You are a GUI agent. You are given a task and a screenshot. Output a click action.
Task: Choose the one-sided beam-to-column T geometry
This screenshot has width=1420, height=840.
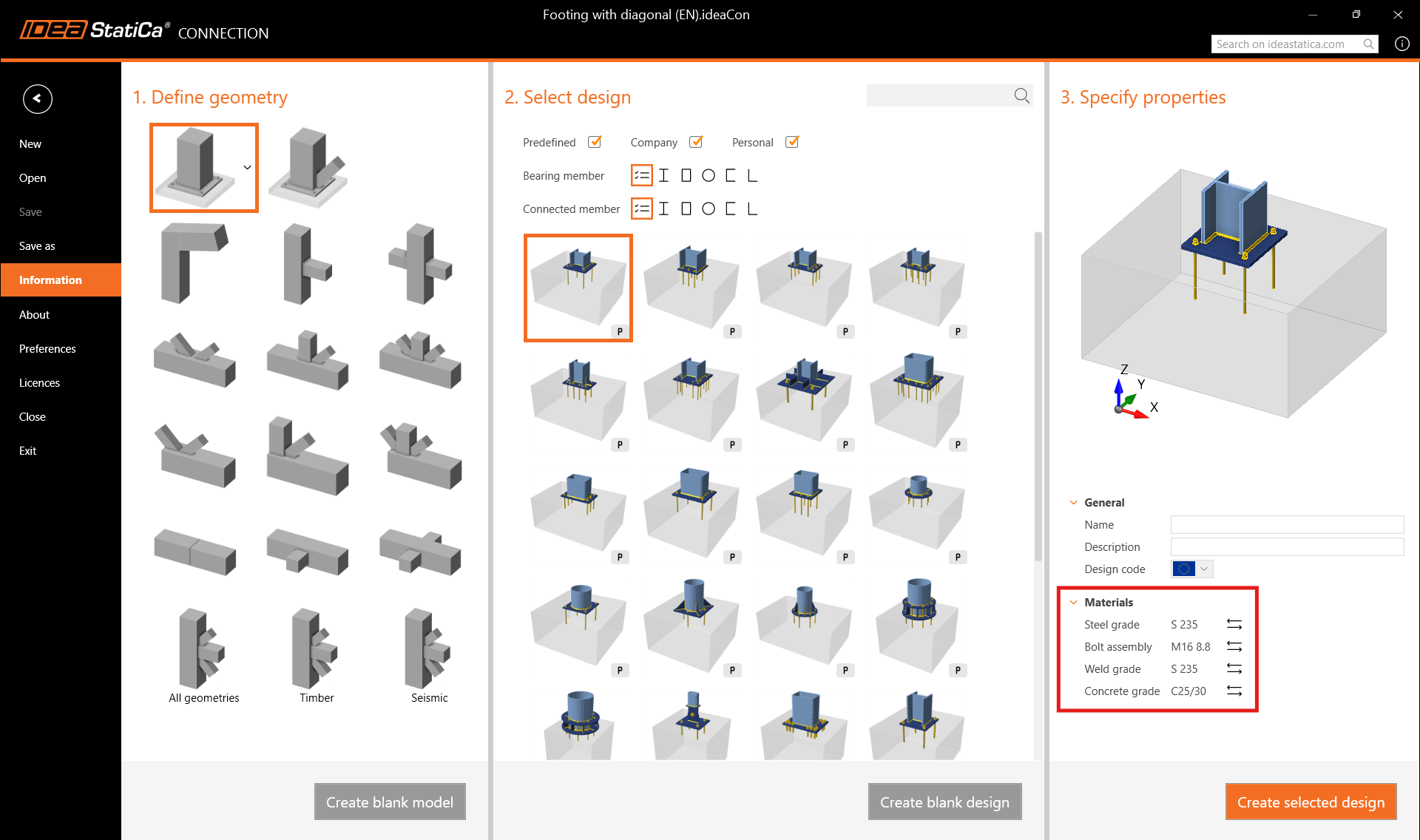coord(308,264)
